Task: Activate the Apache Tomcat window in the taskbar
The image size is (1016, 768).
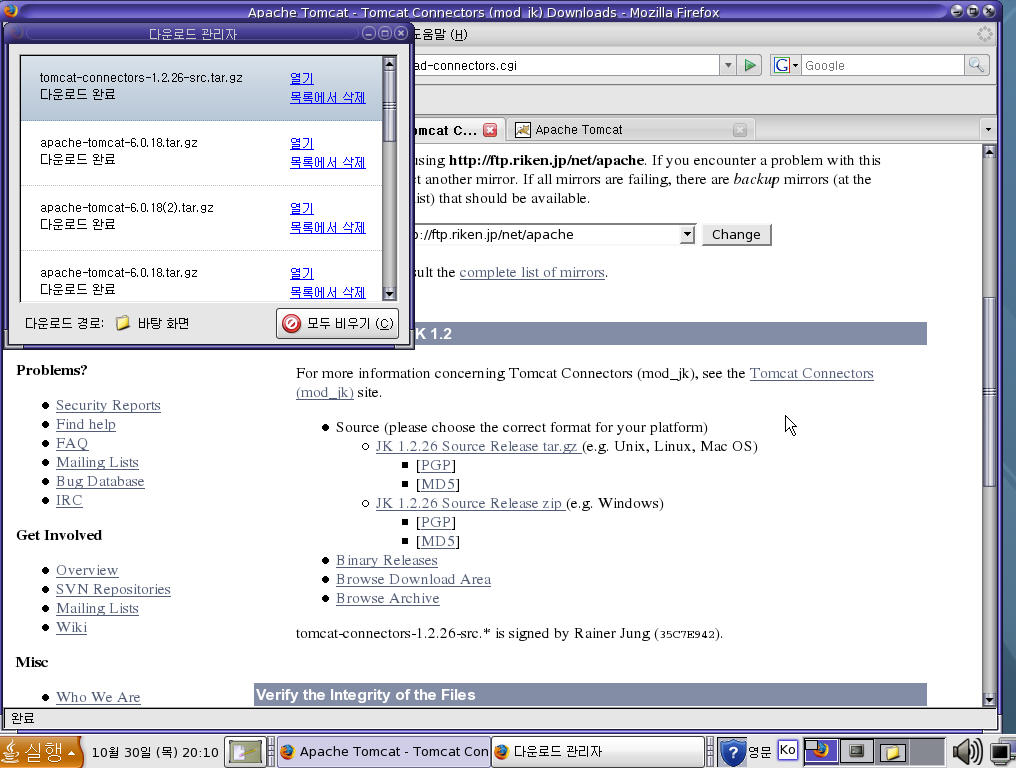Action: click(384, 752)
